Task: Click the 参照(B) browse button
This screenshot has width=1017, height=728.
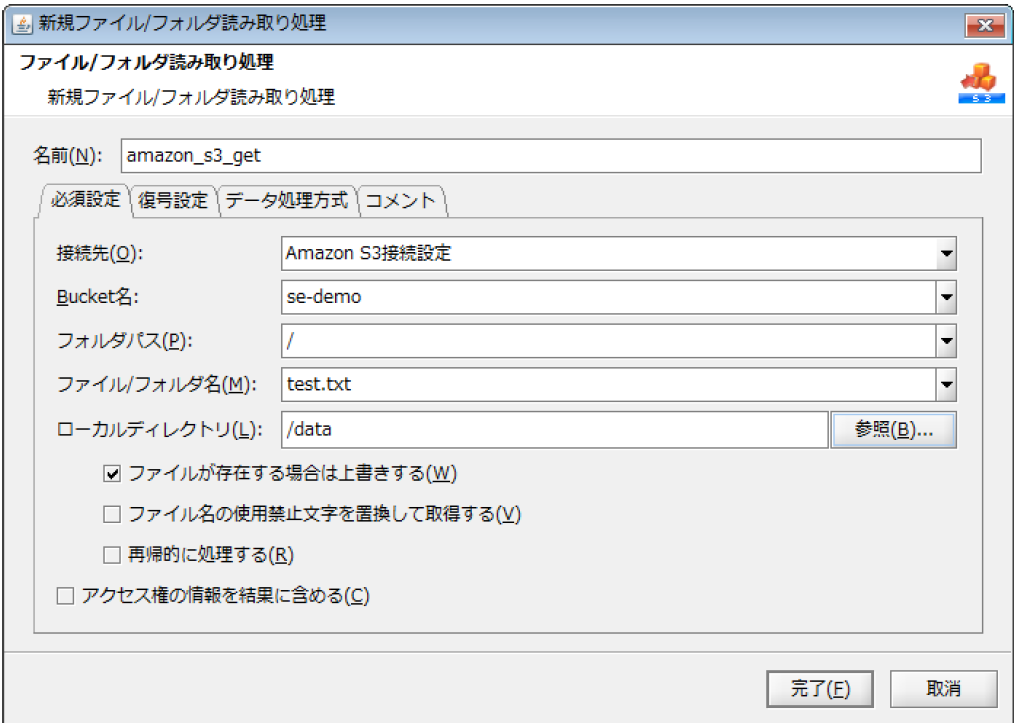Action: (893, 429)
